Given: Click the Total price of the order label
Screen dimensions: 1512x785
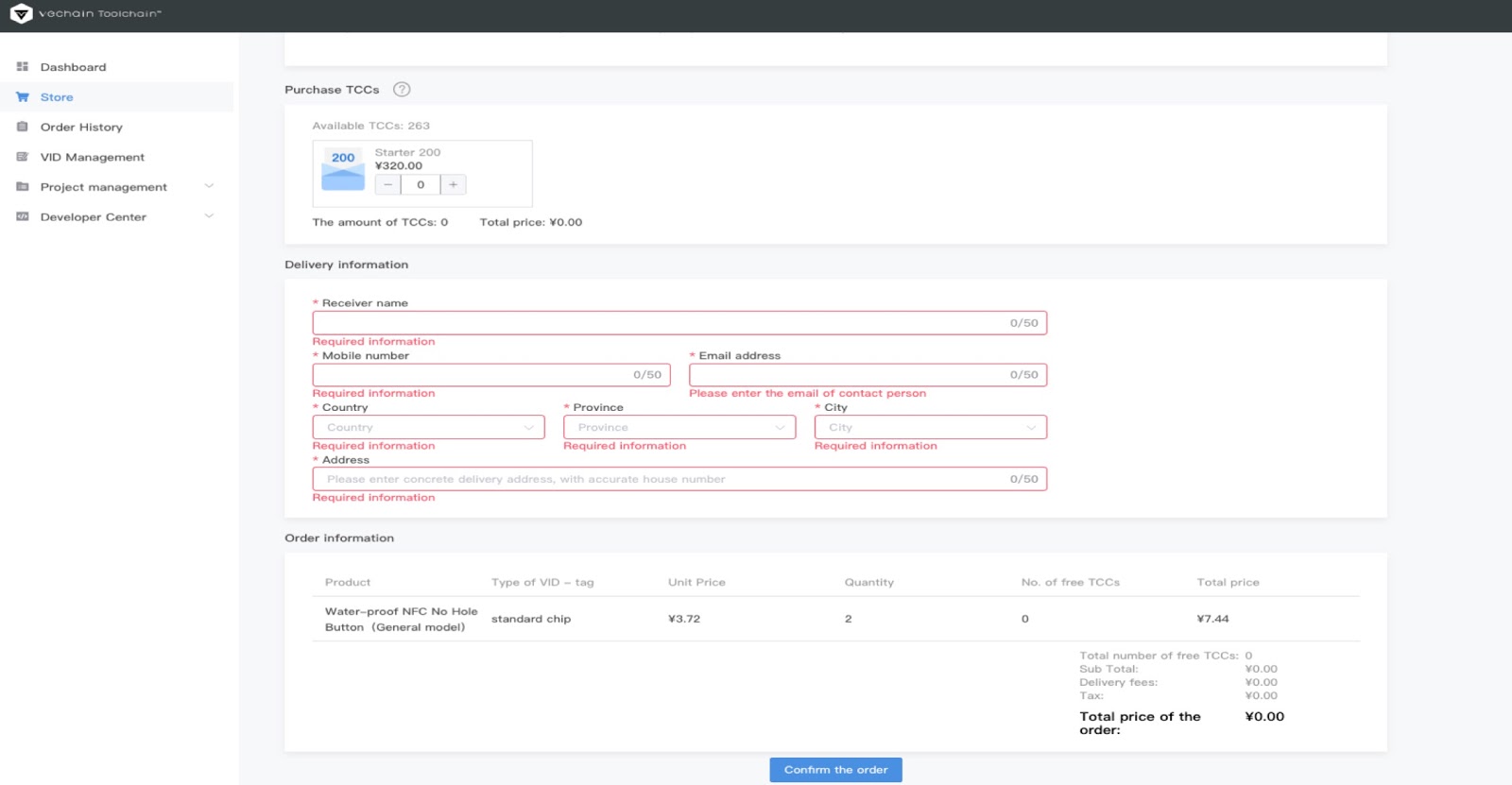Looking at the screenshot, I should click(1141, 724).
